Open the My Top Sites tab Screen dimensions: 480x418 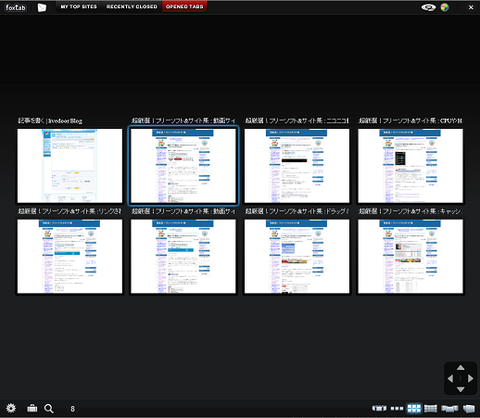coord(79,7)
